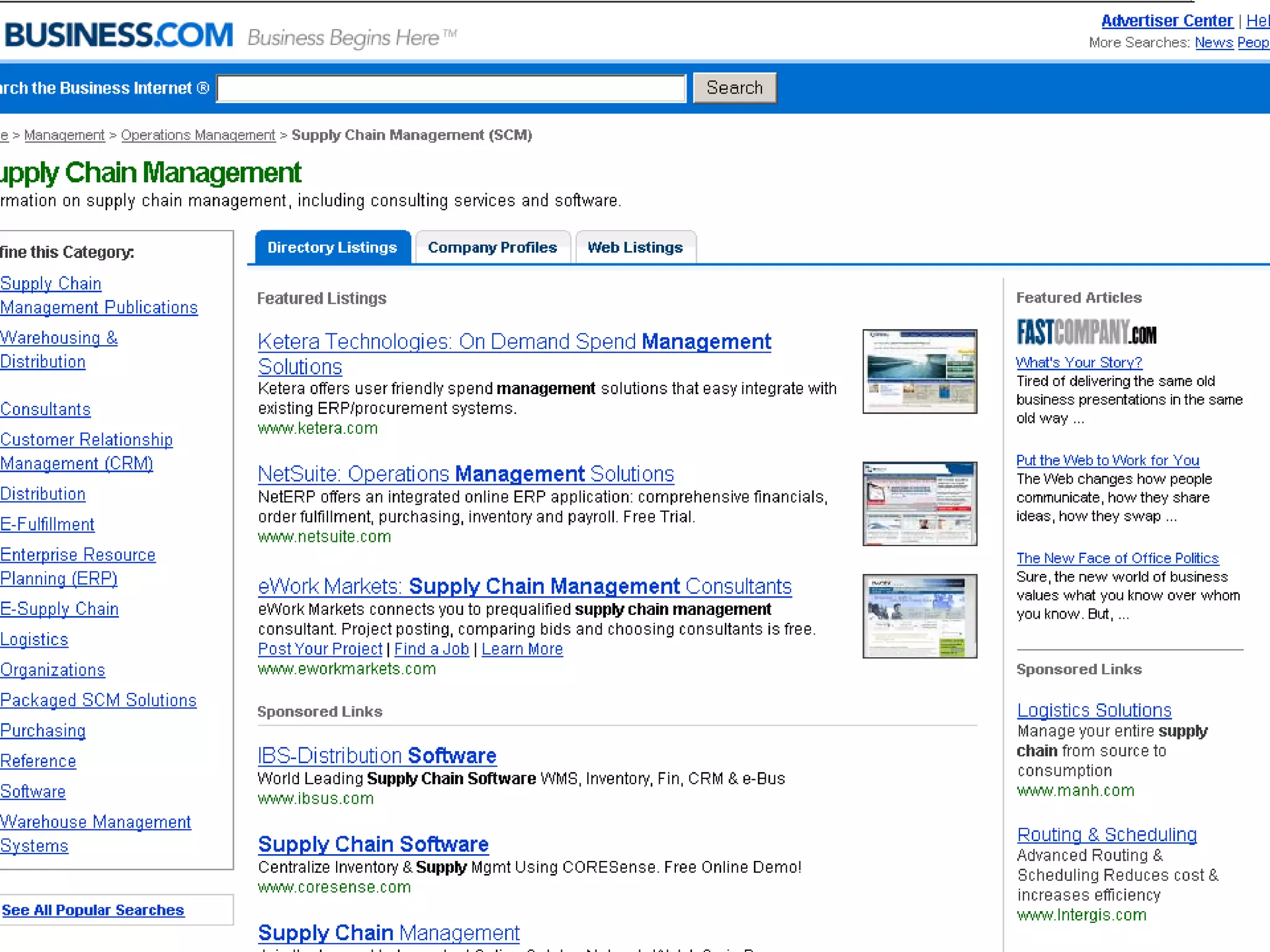1270x952 pixels.
Task: Click the www.coresense.com URL text
Action: pos(334,887)
